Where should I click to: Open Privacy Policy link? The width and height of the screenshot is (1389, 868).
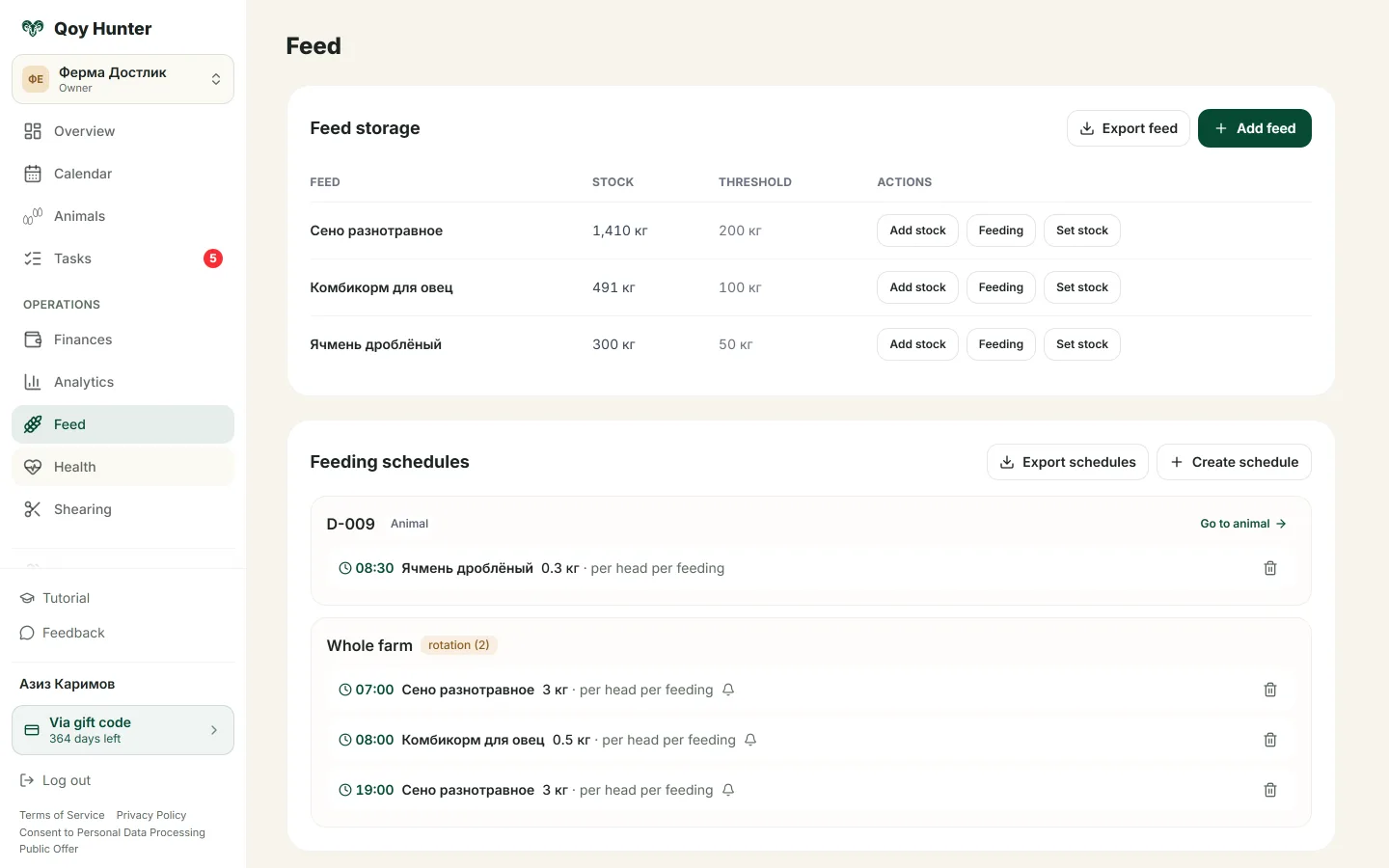coord(151,815)
